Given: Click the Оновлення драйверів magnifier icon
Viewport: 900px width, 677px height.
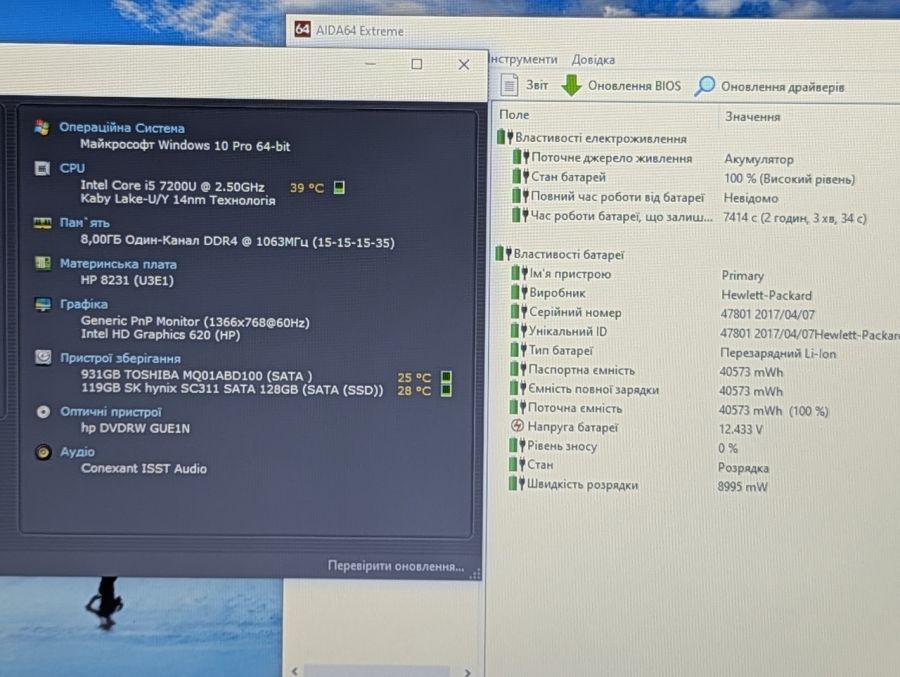Looking at the screenshot, I should [705, 86].
